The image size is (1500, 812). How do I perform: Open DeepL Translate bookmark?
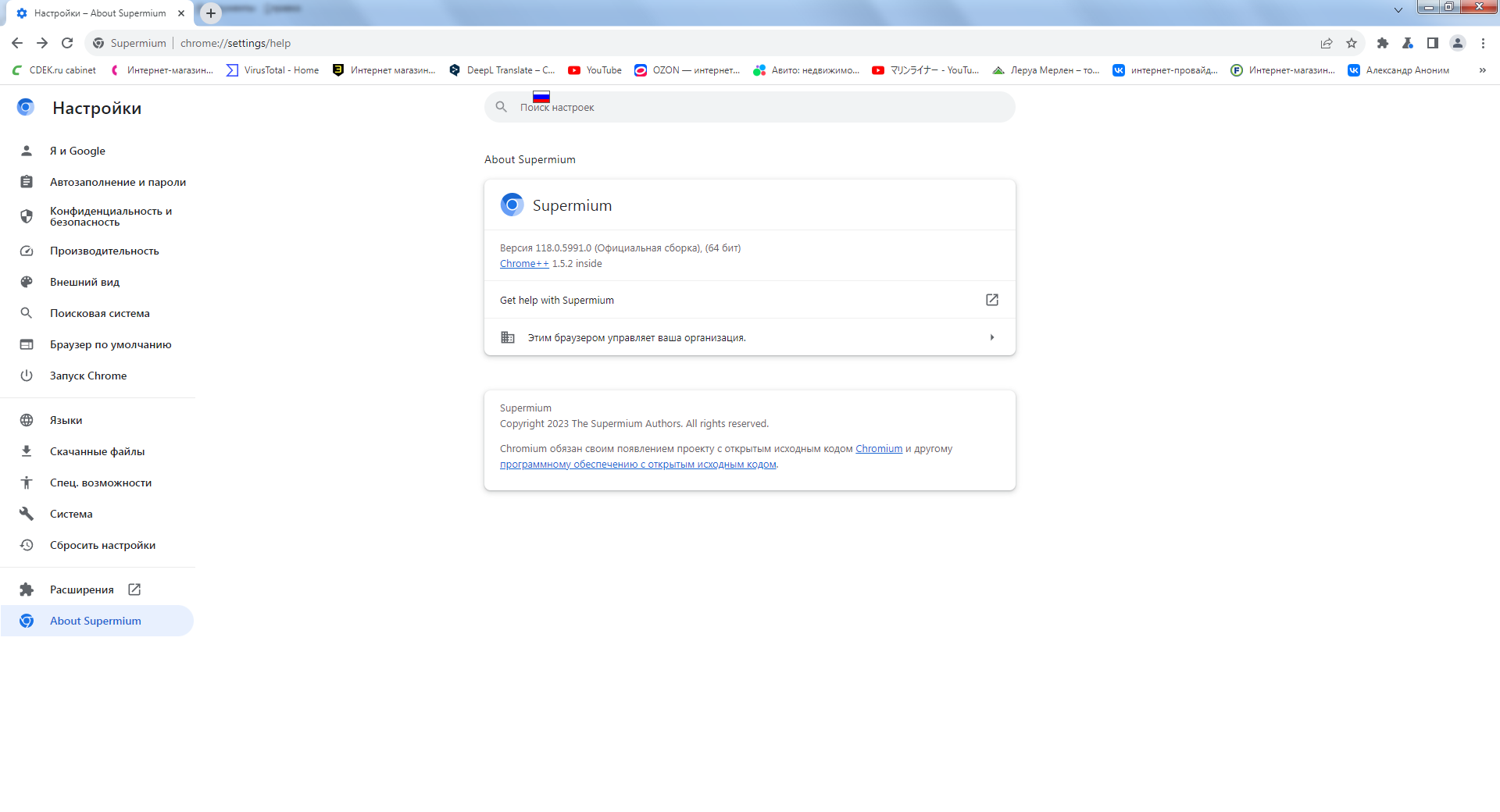click(502, 70)
